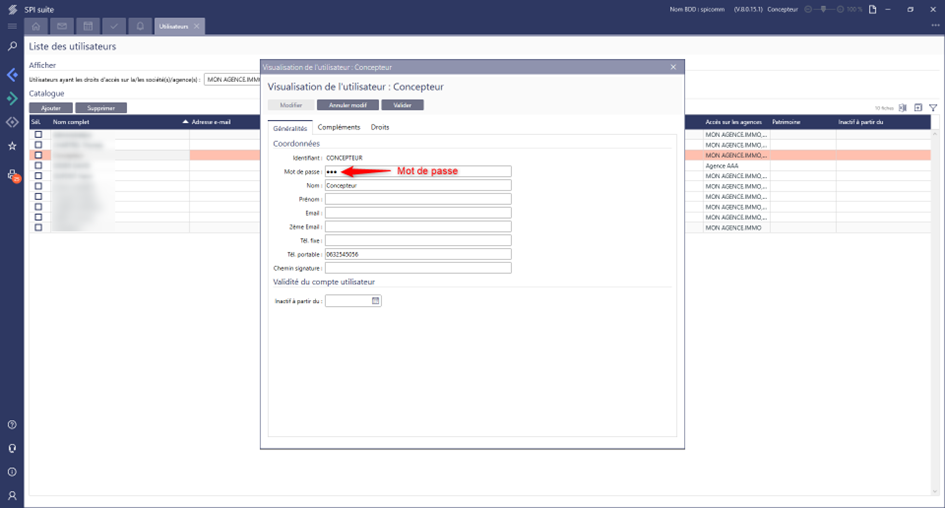Click the Valider button
The image size is (945, 508).
click(402, 105)
